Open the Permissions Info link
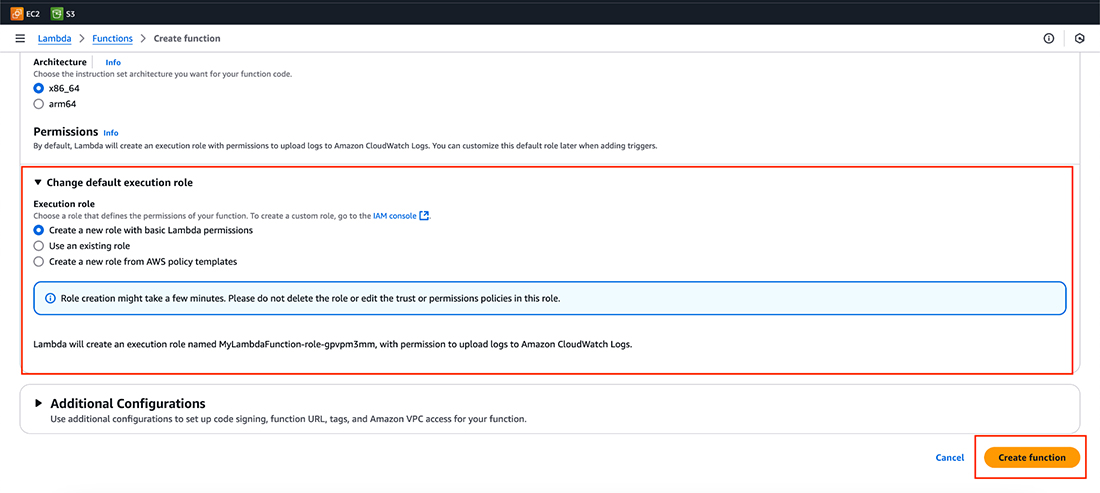 [x=111, y=133]
